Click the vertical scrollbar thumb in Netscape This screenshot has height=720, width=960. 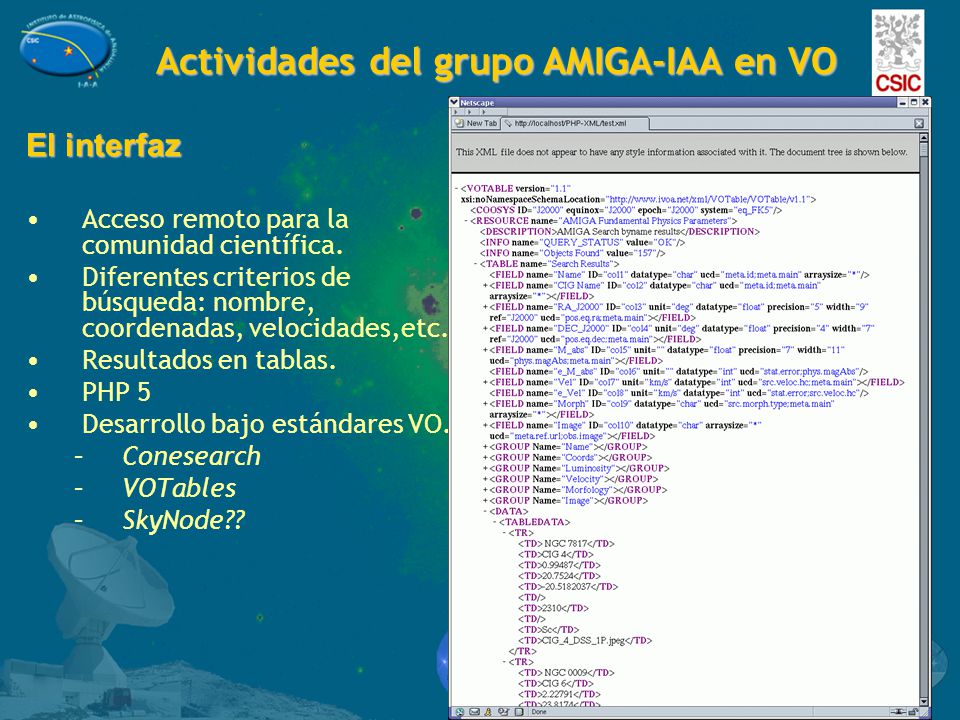coord(924,151)
